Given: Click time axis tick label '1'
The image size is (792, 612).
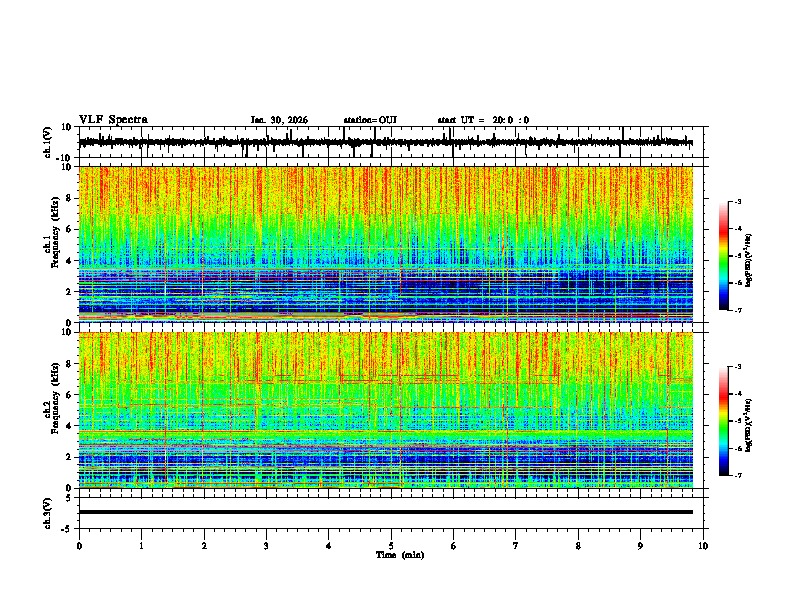Looking at the screenshot, I should [141, 546].
